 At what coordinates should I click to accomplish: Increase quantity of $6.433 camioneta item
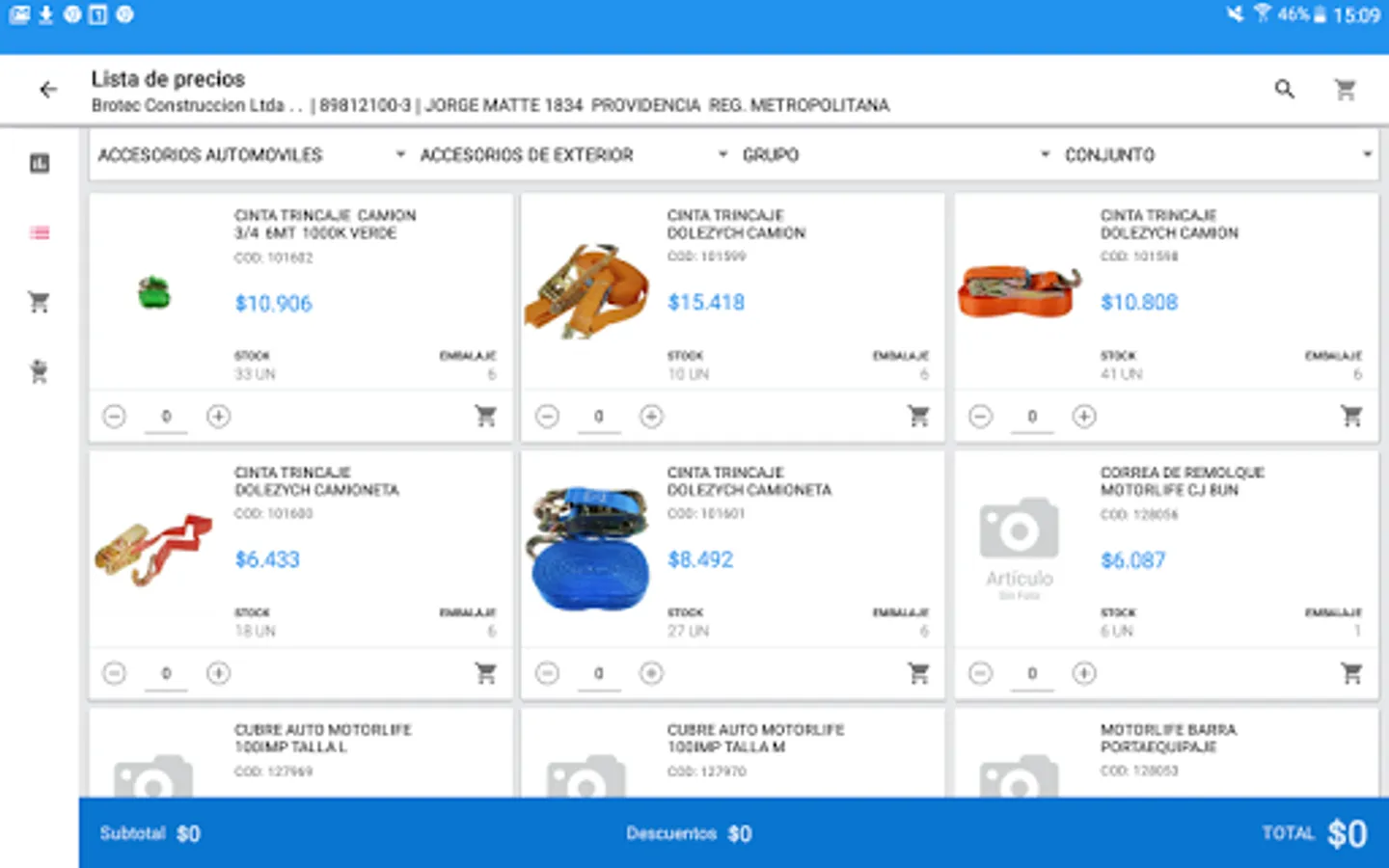coord(219,673)
